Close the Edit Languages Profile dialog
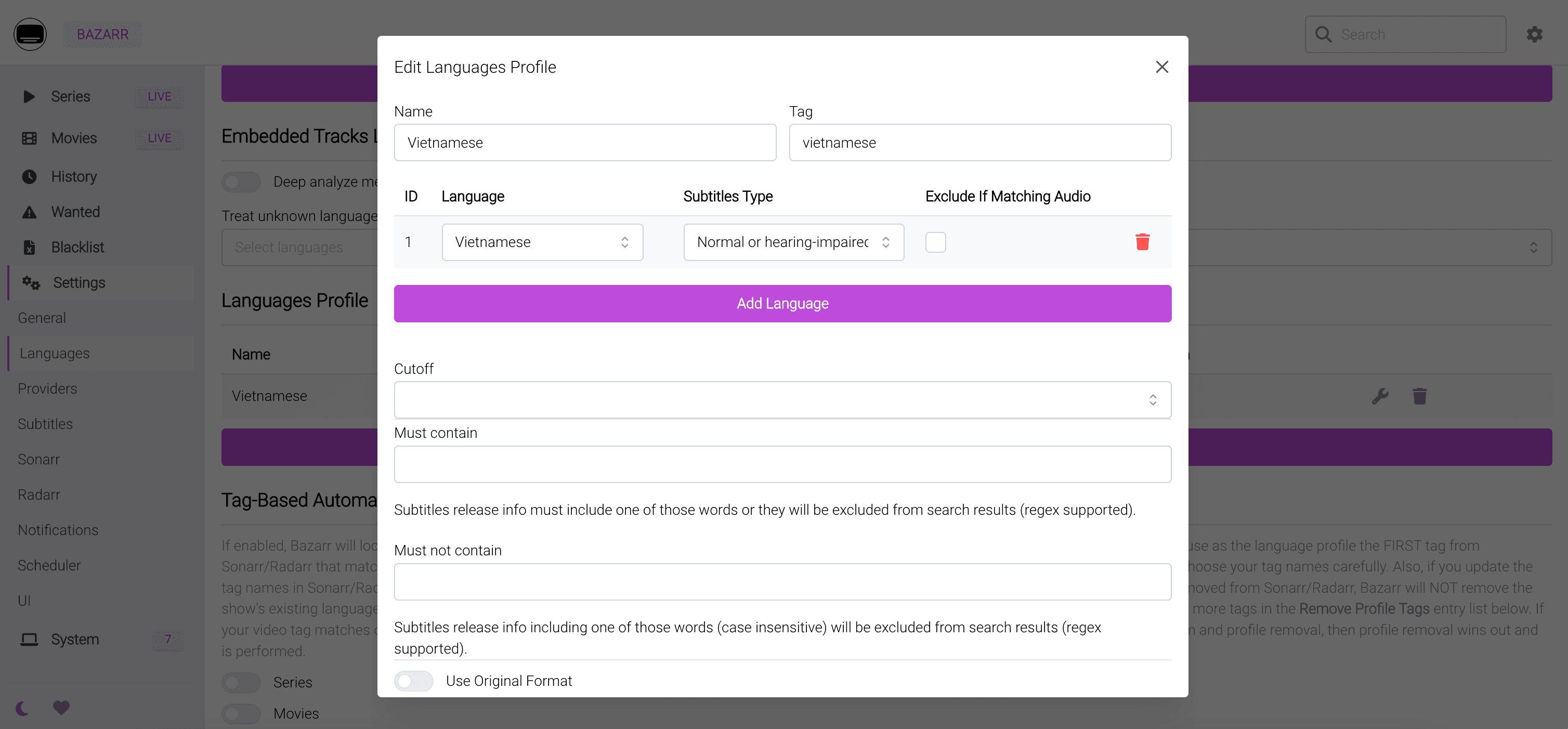This screenshot has height=729, width=1568. pos(1162,67)
